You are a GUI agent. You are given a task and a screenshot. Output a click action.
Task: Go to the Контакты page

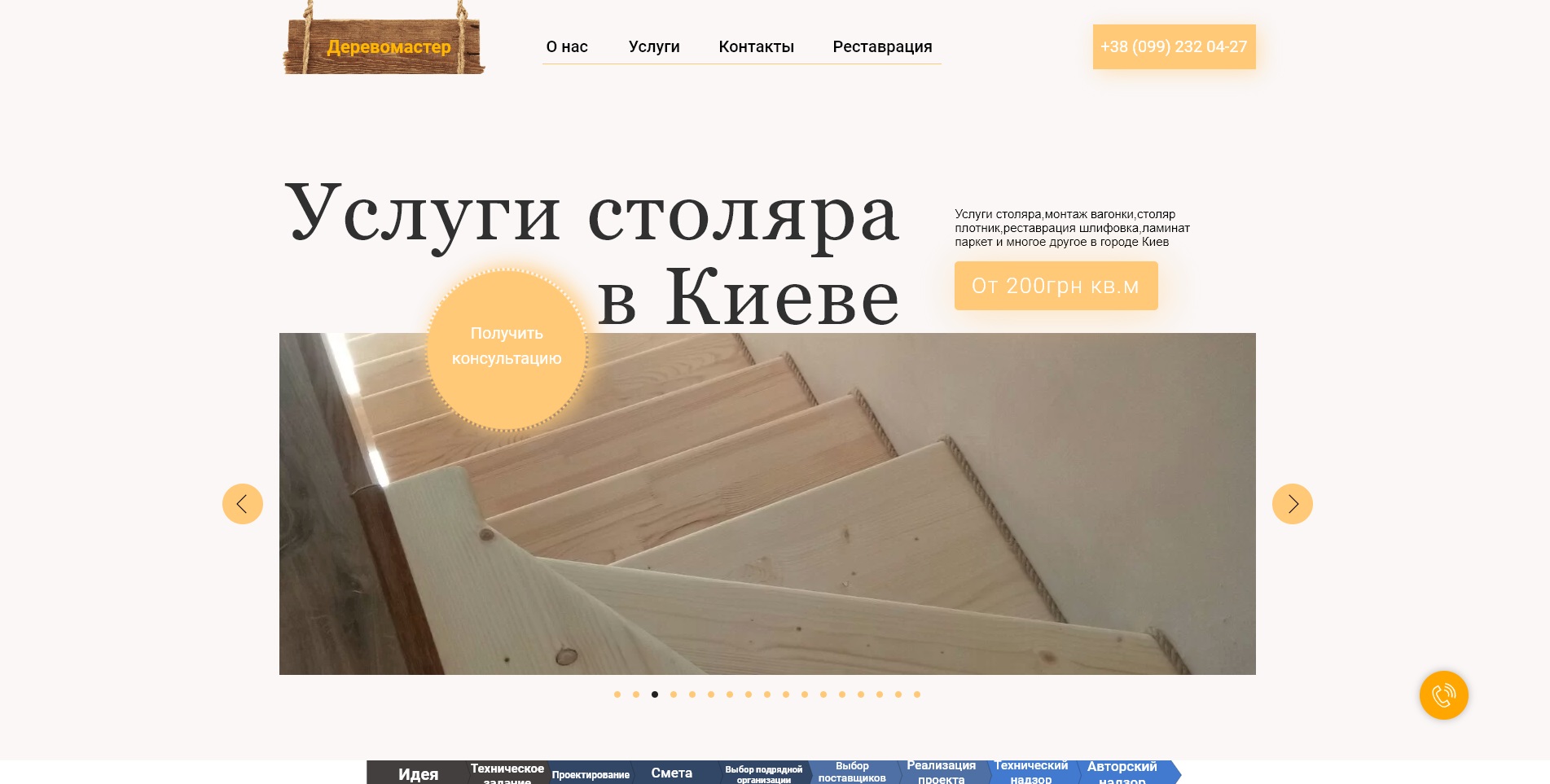[x=756, y=47]
